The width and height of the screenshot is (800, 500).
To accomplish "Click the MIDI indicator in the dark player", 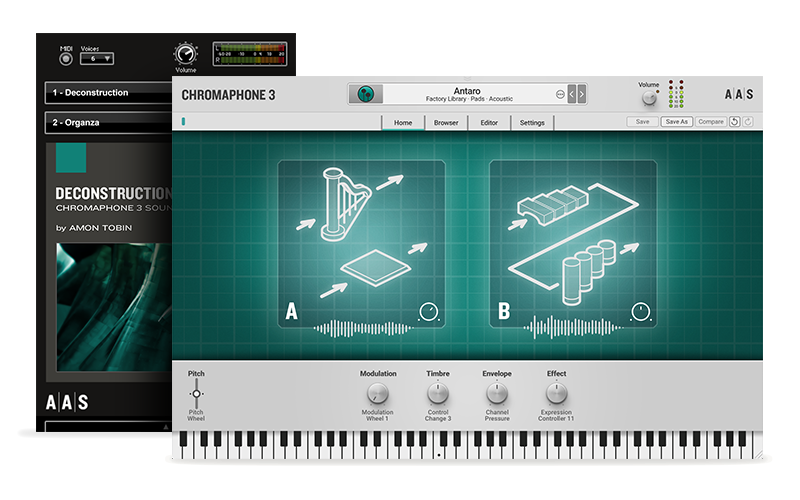I will pyautogui.click(x=66, y=58).
